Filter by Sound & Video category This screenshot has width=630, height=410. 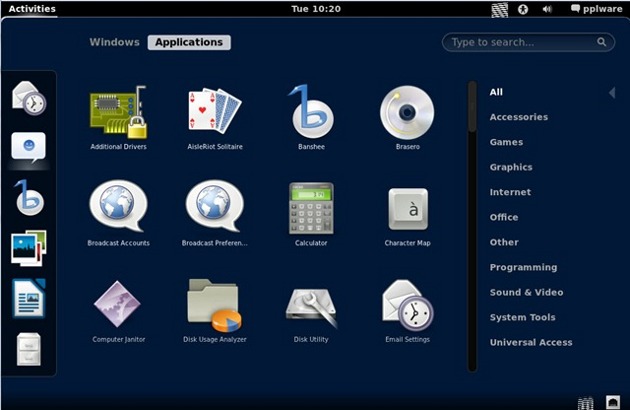pyautogui.click(x=526, y=292)
